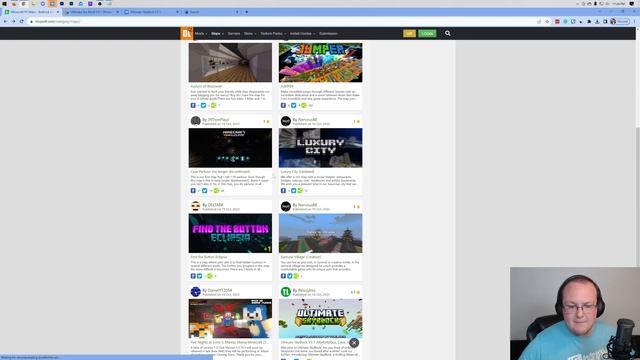Open Find the Button Eclipsia title link
The height and width of the screenshot is (360, 640).
point(209,257)
